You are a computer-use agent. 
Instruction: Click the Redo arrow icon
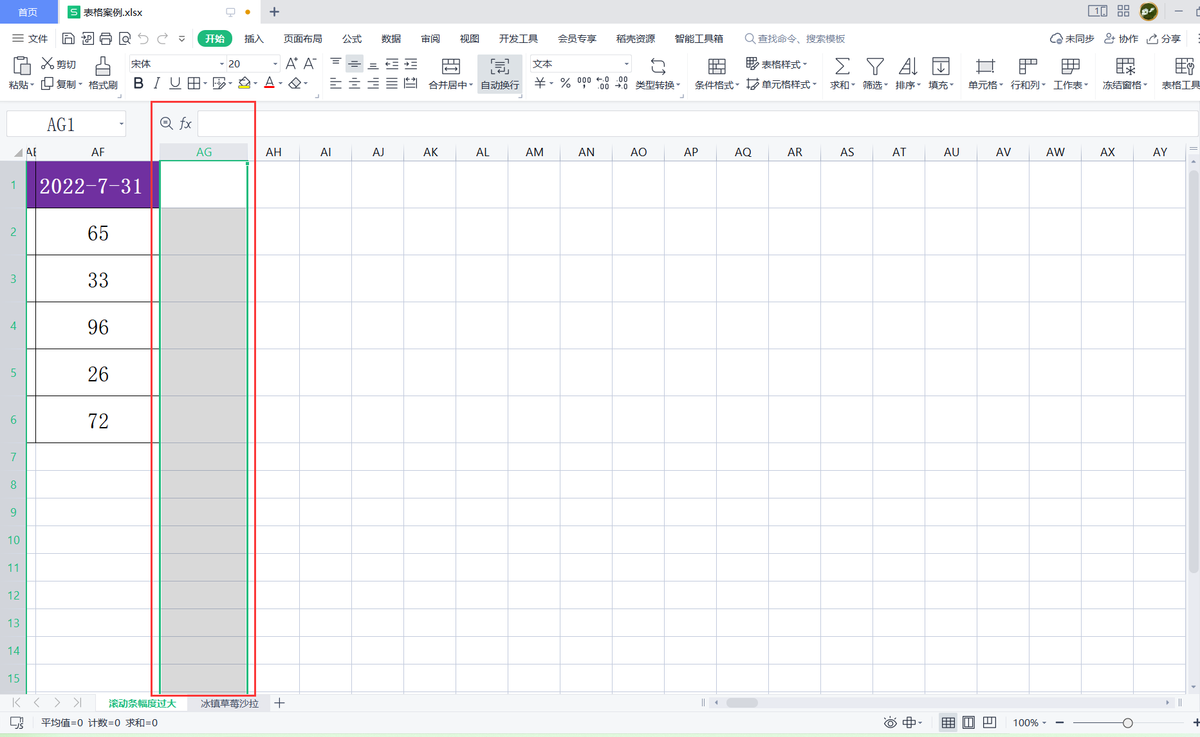click(162, 39)
